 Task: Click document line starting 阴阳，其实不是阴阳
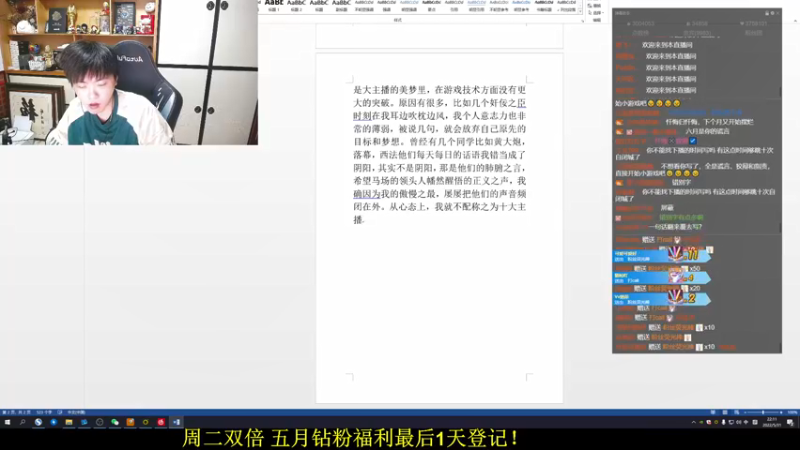click(x=439, y=168)
